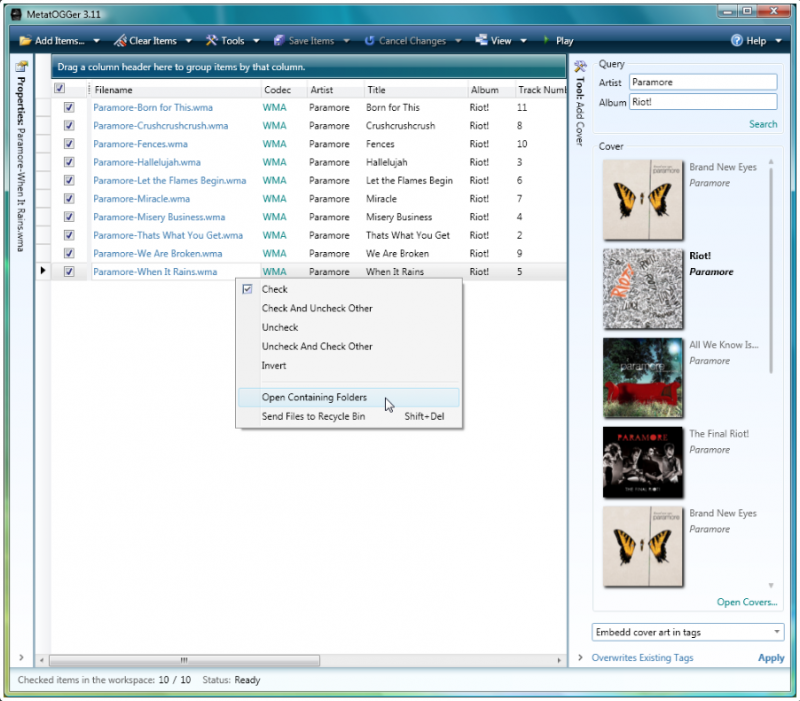Viewport: 800px width, 701px height.
Task: Toggle the select-all checkbox in the column header
Action: tap(59, 89)
